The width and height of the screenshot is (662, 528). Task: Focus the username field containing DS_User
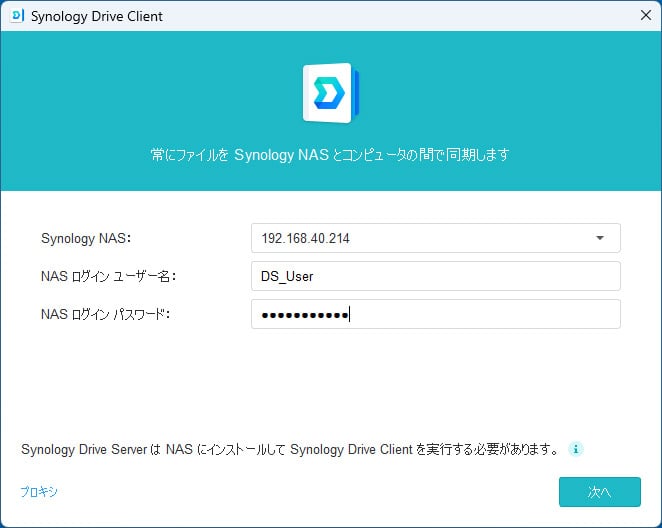point(435,276)
